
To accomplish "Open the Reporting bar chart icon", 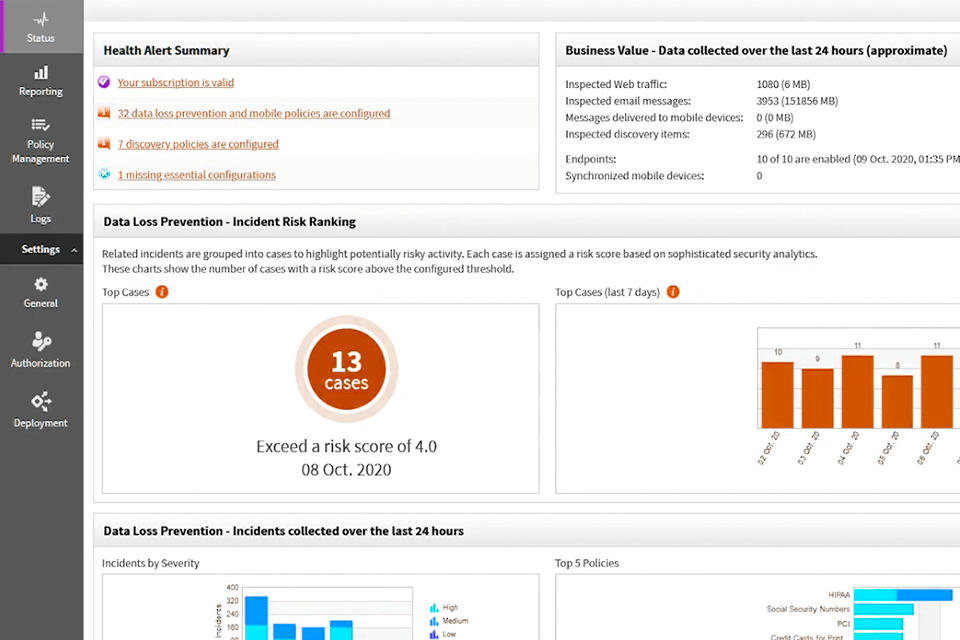I will 41,73.
